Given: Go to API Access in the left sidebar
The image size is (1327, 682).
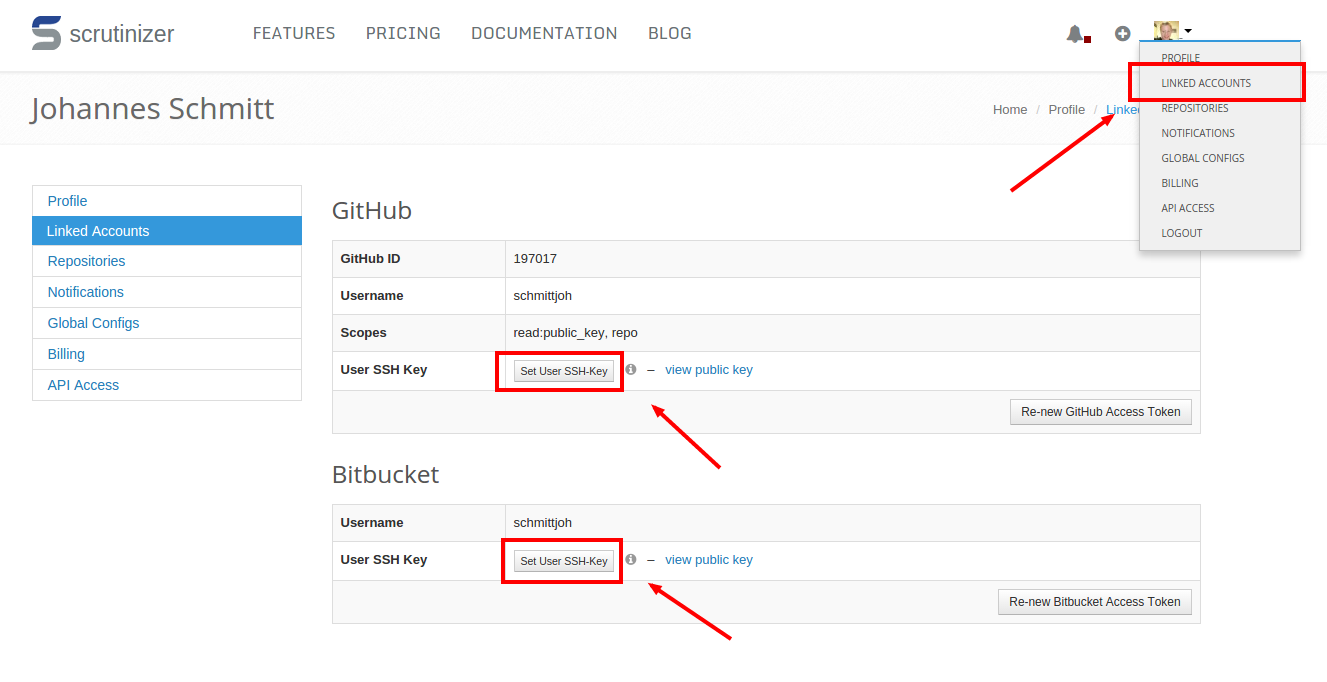Looking at the screenshot, I should point(167,385).
